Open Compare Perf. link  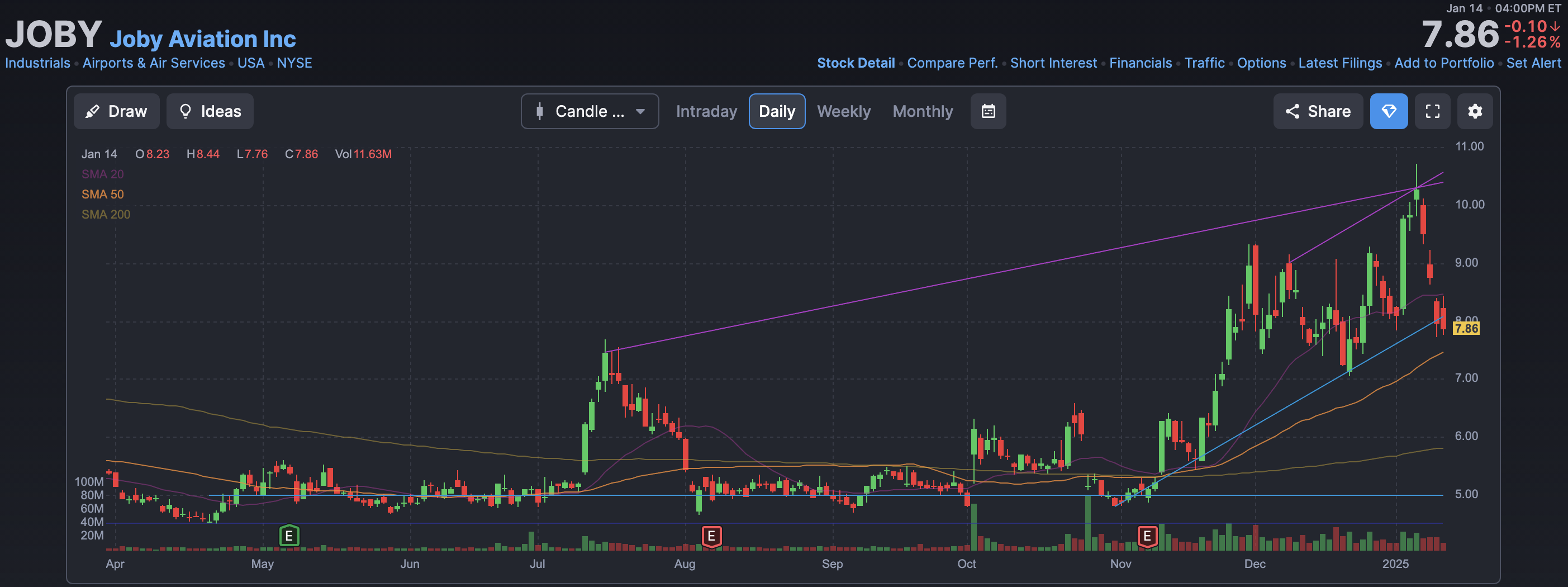click(952, 63)
